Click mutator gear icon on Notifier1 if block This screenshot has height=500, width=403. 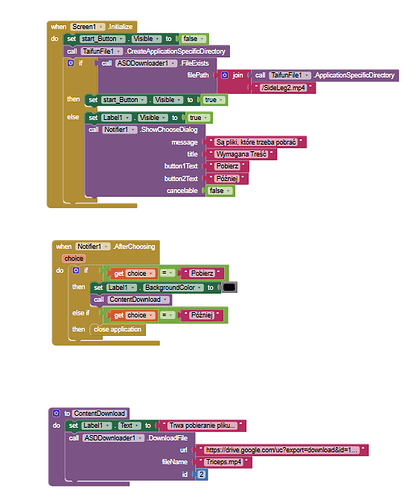76,270
